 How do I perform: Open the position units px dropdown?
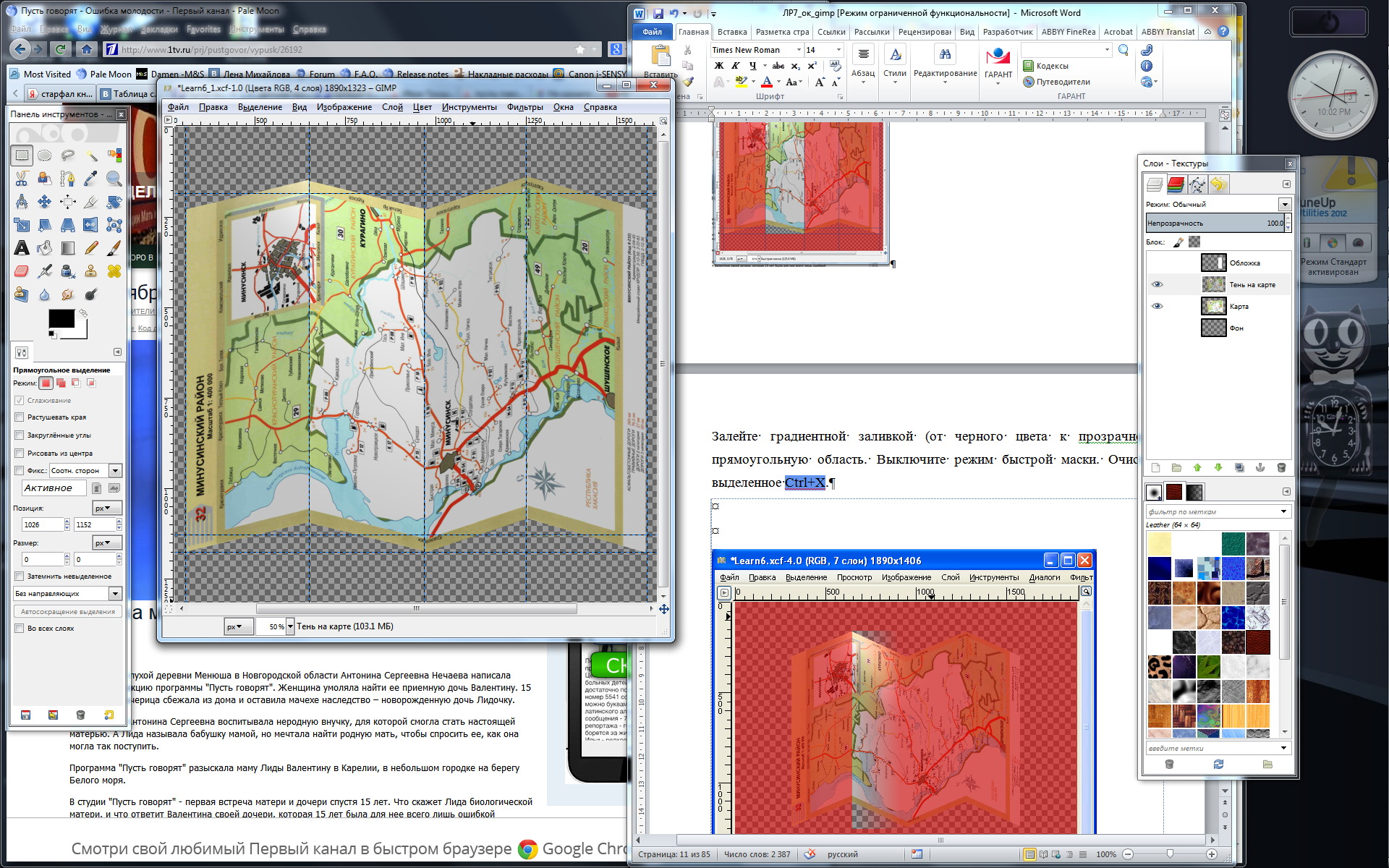tap(108, 508)
